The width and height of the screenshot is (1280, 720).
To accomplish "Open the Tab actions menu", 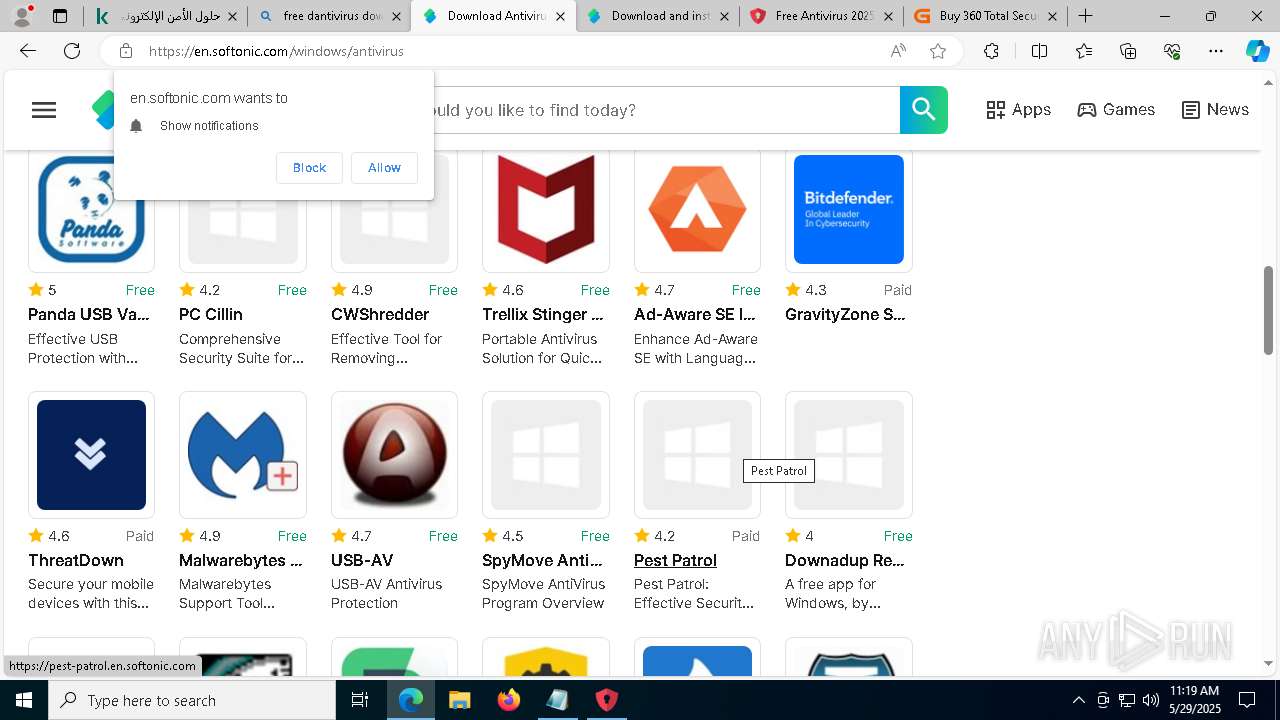I will pos(60,16).
